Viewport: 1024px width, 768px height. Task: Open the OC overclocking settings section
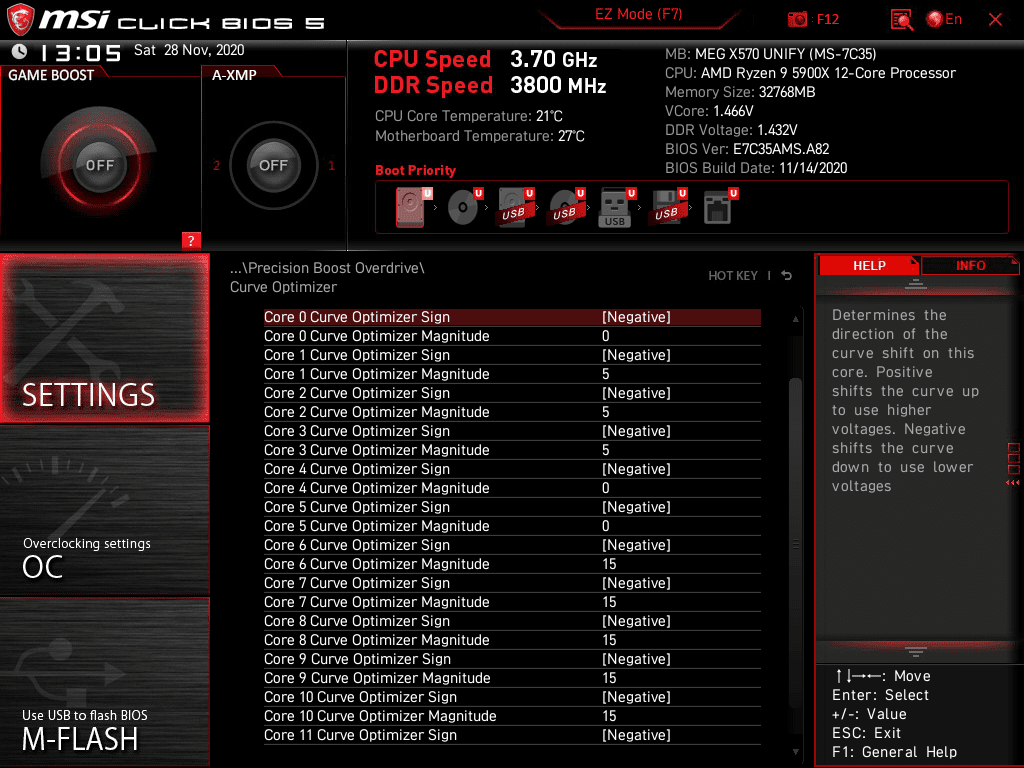(104, 511)
